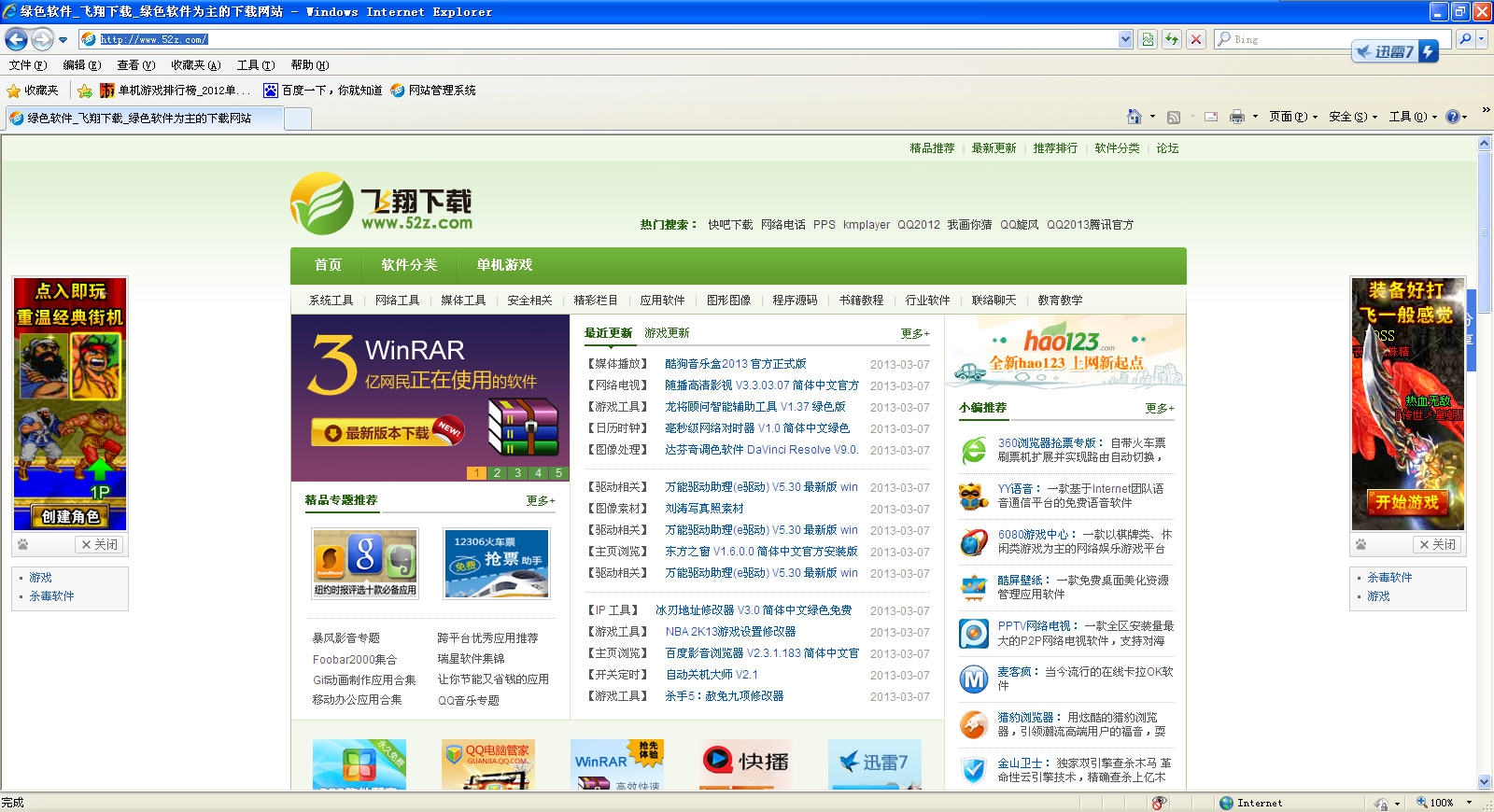Switch to the 游戏更新 tab
The width and height of the screenshot is (1494, 812).
(667, 333)
